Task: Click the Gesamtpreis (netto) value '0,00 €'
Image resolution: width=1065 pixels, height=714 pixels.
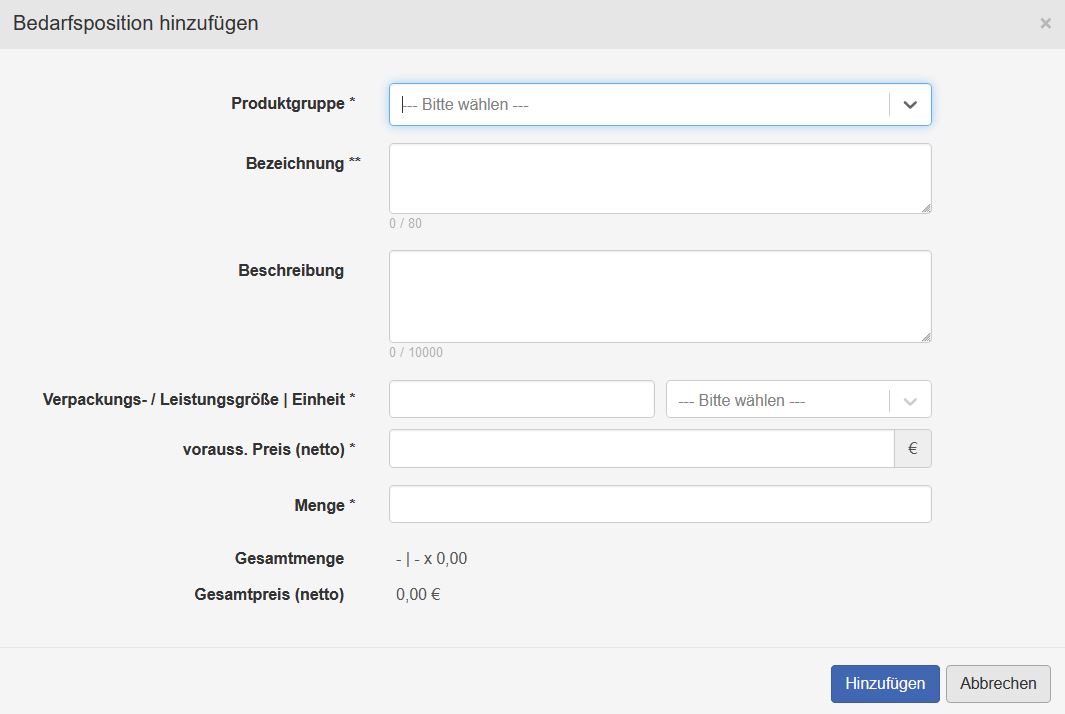Action: [416, 594]
